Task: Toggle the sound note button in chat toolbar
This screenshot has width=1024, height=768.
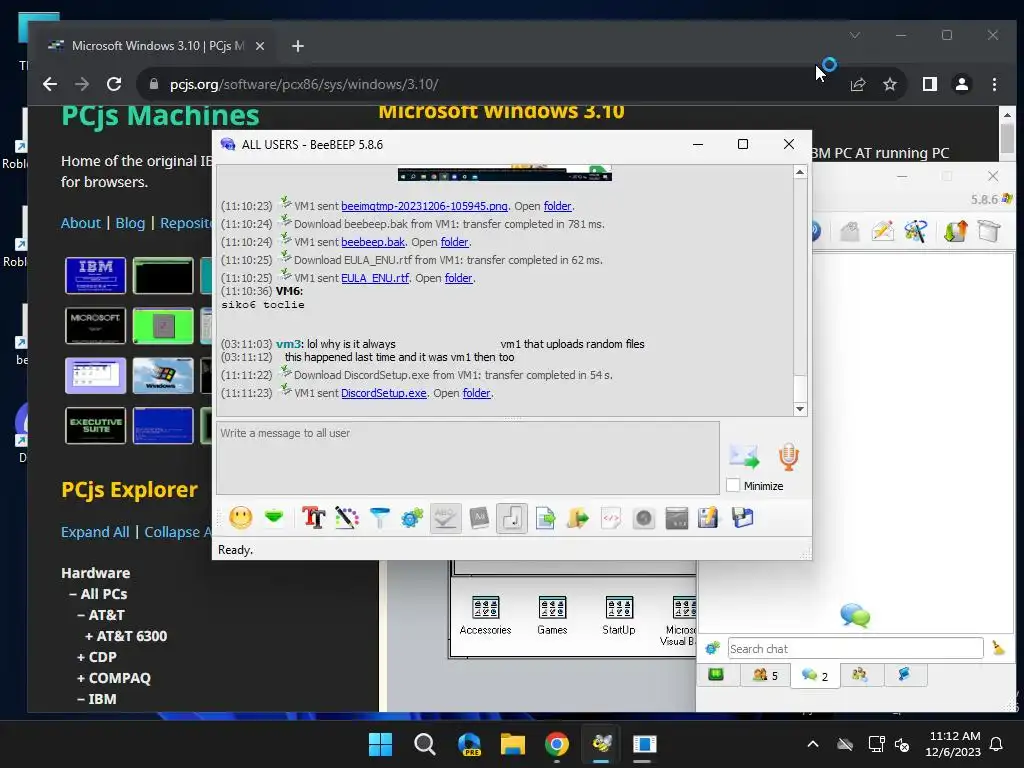Action: [x=512, y=519]
